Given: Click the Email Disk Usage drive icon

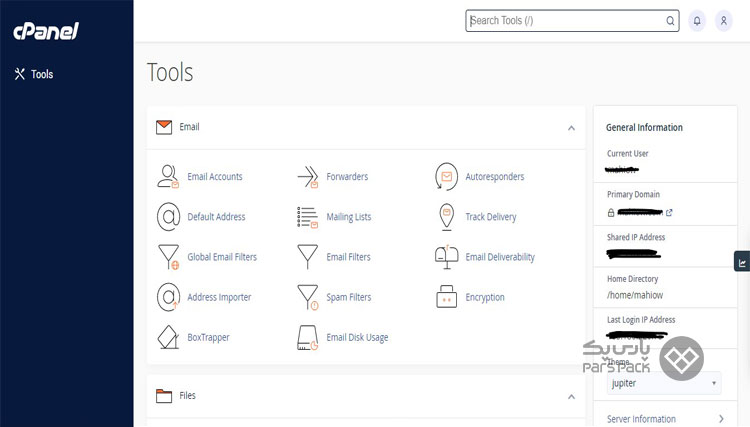Looking at the screenshot, I should 308,338.
